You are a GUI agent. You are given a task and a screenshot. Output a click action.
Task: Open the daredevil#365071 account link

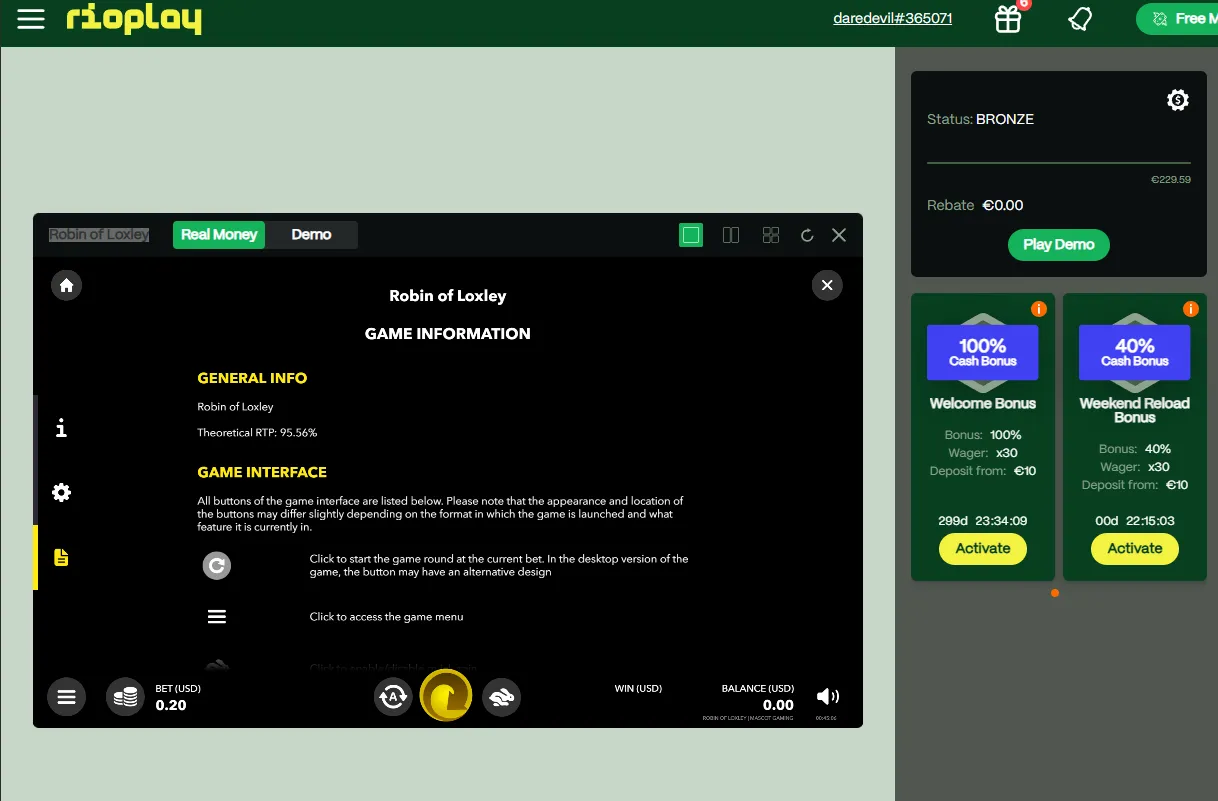893,19
